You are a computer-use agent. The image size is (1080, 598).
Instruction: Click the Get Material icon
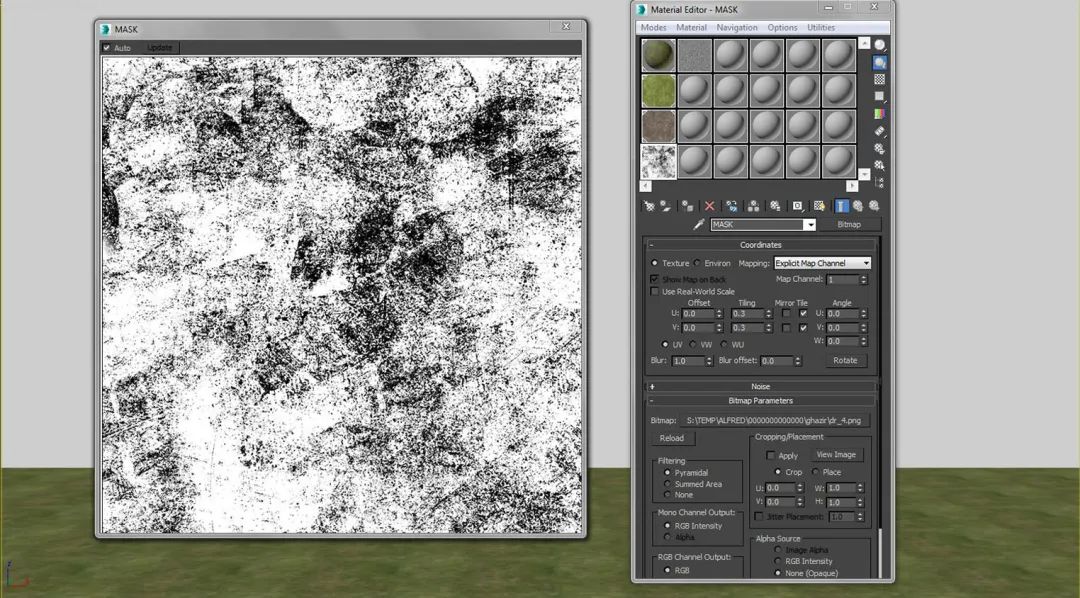coord(649,206)
